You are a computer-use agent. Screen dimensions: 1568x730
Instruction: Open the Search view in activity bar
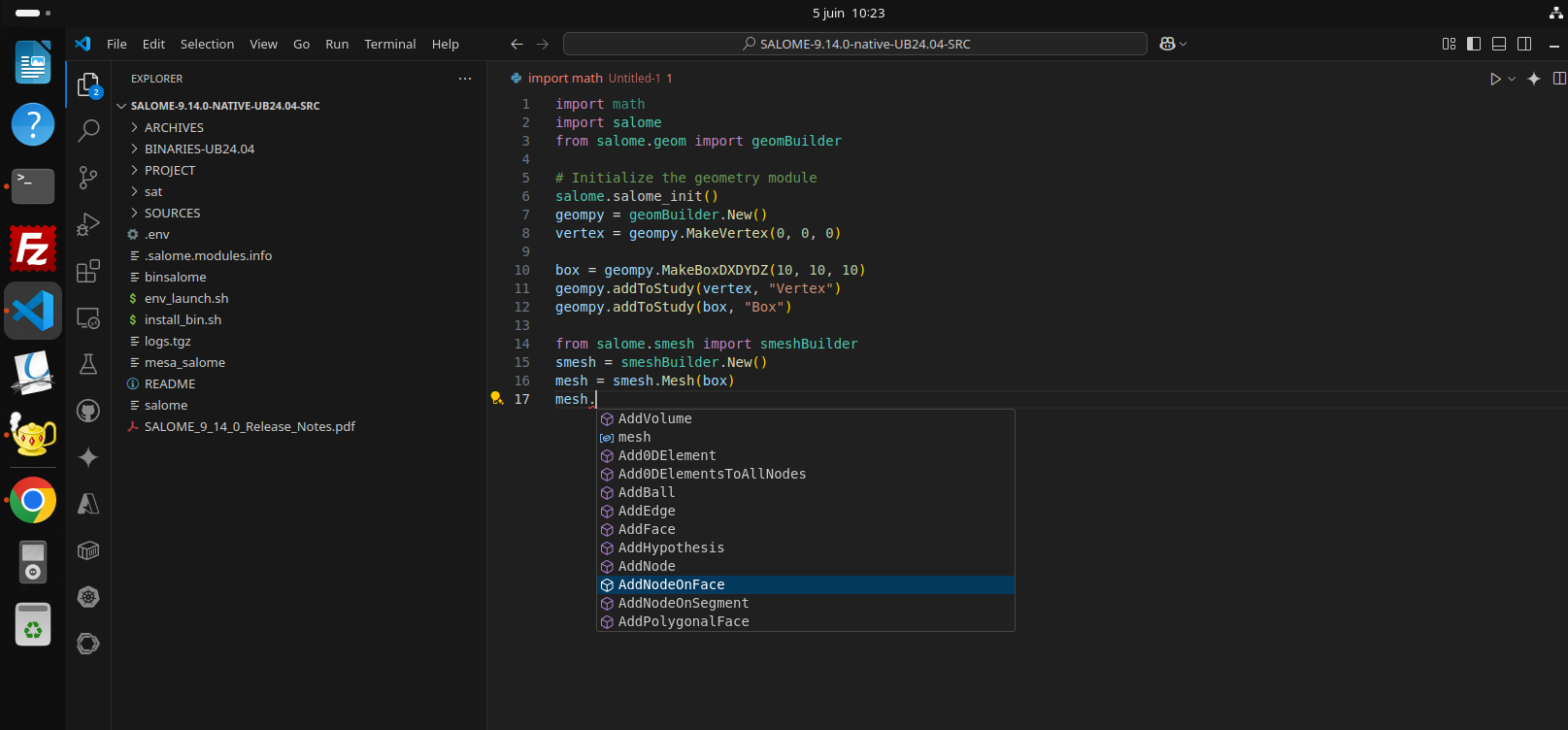tap(88, 130)
